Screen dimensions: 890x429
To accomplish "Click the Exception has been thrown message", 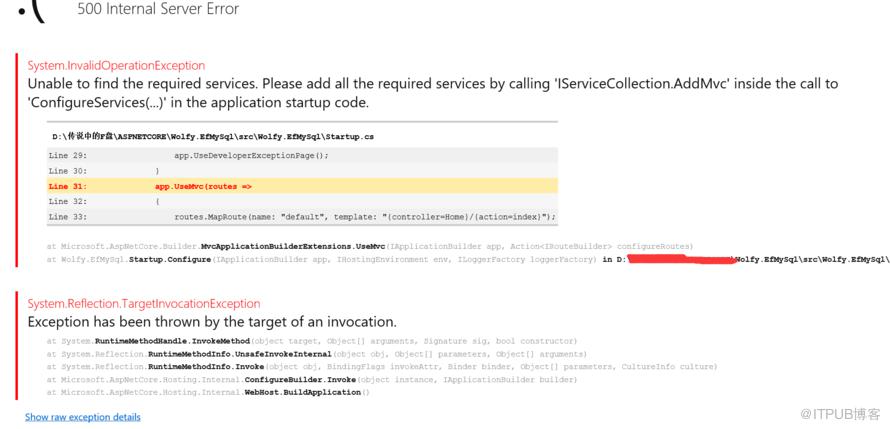I will [212, 322].
